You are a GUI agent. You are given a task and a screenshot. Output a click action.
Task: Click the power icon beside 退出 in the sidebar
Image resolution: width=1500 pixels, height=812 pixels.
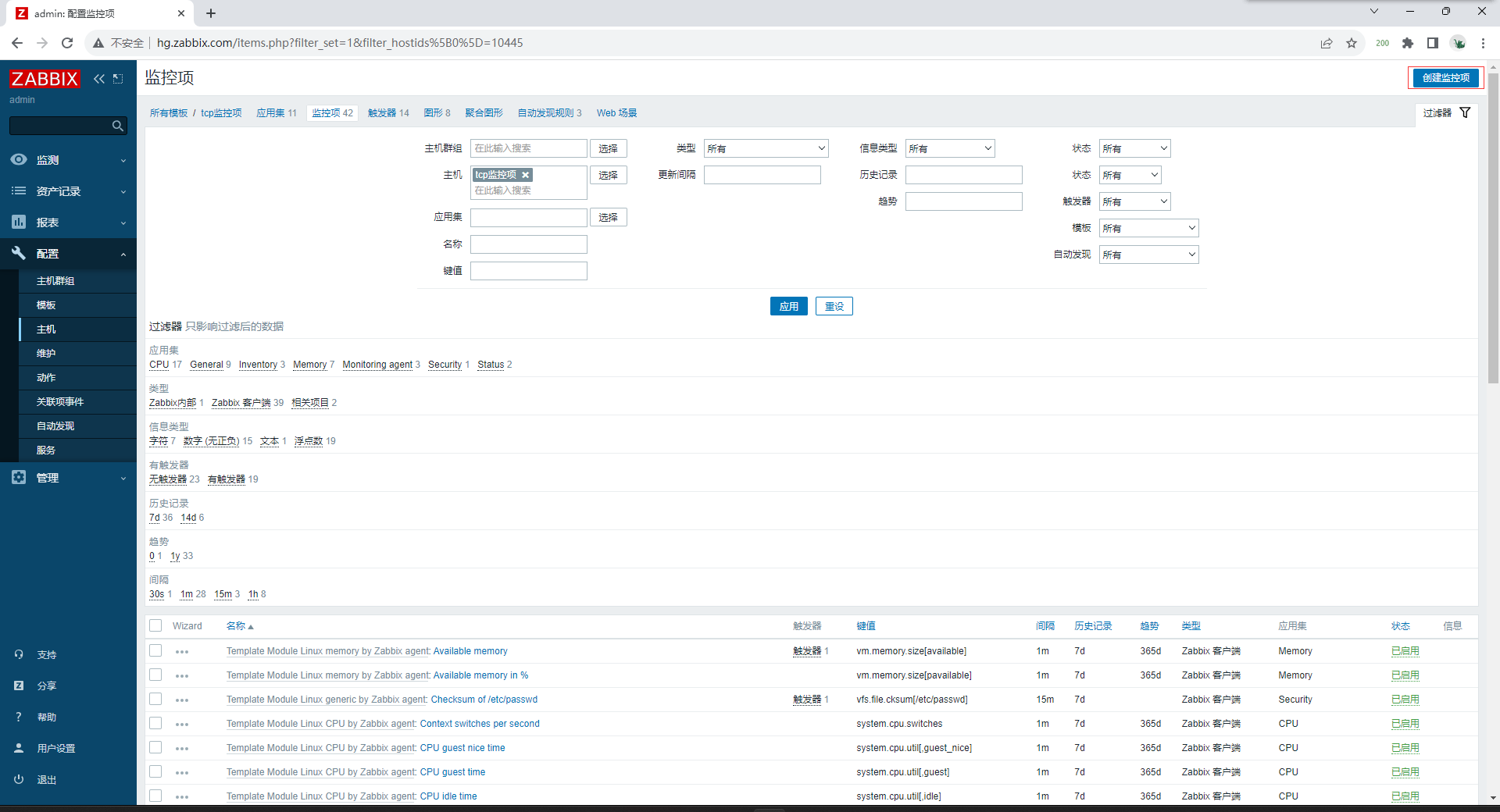pyautogui.click(x=19, y=779)
